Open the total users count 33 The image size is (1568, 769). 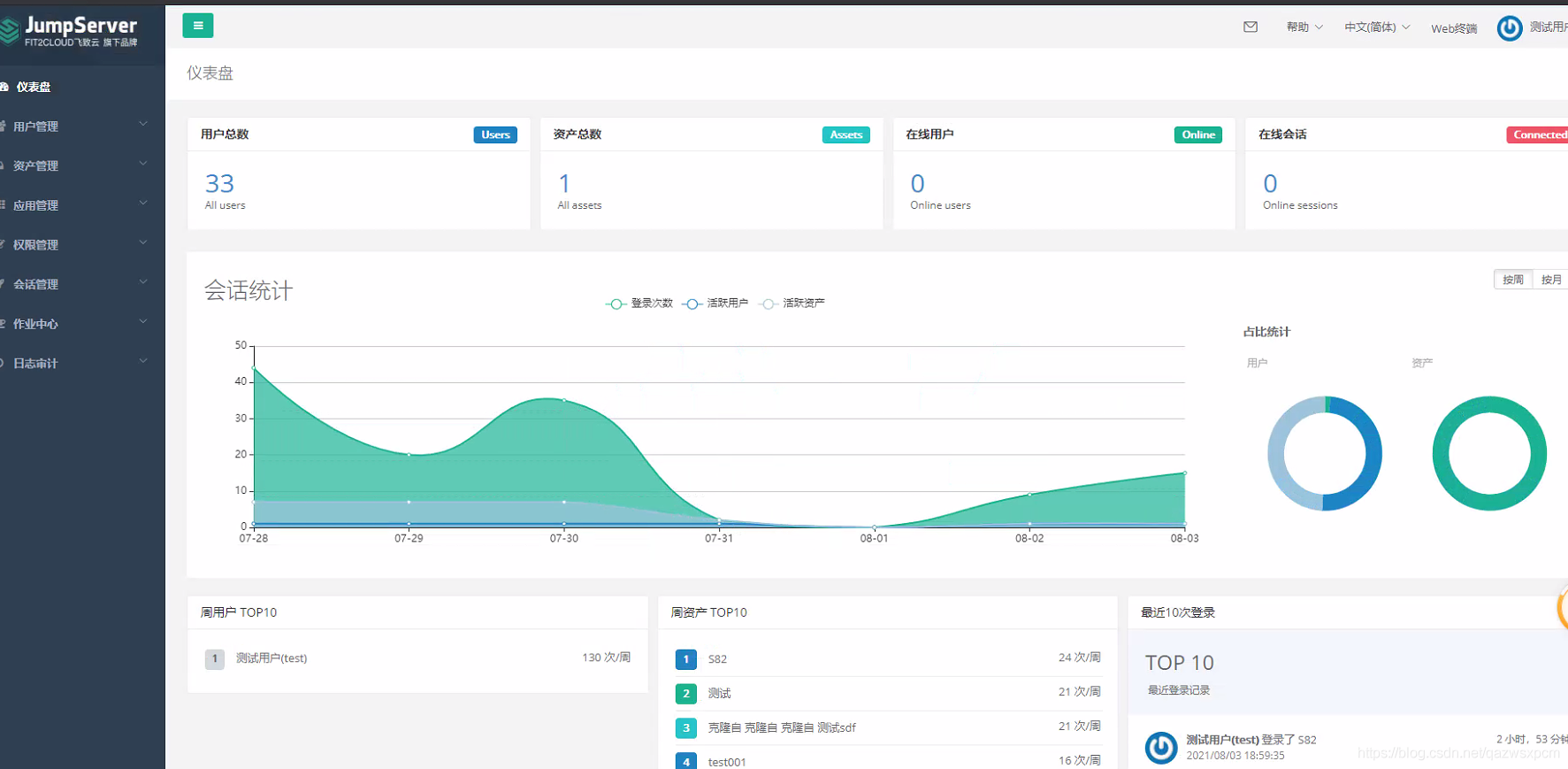[219, 183]
